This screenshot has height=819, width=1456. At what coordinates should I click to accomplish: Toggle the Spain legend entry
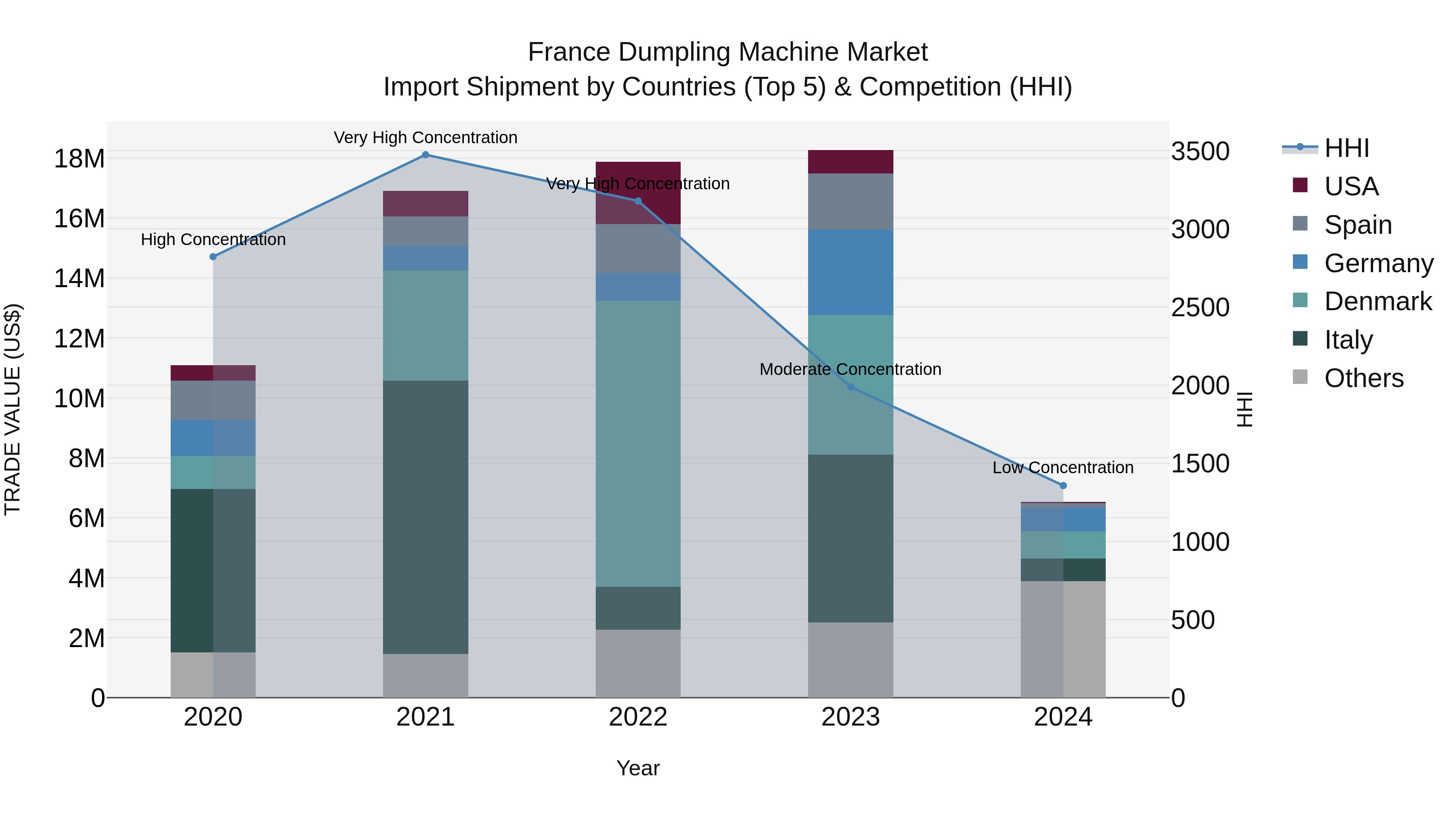[x=1342, y=224]
